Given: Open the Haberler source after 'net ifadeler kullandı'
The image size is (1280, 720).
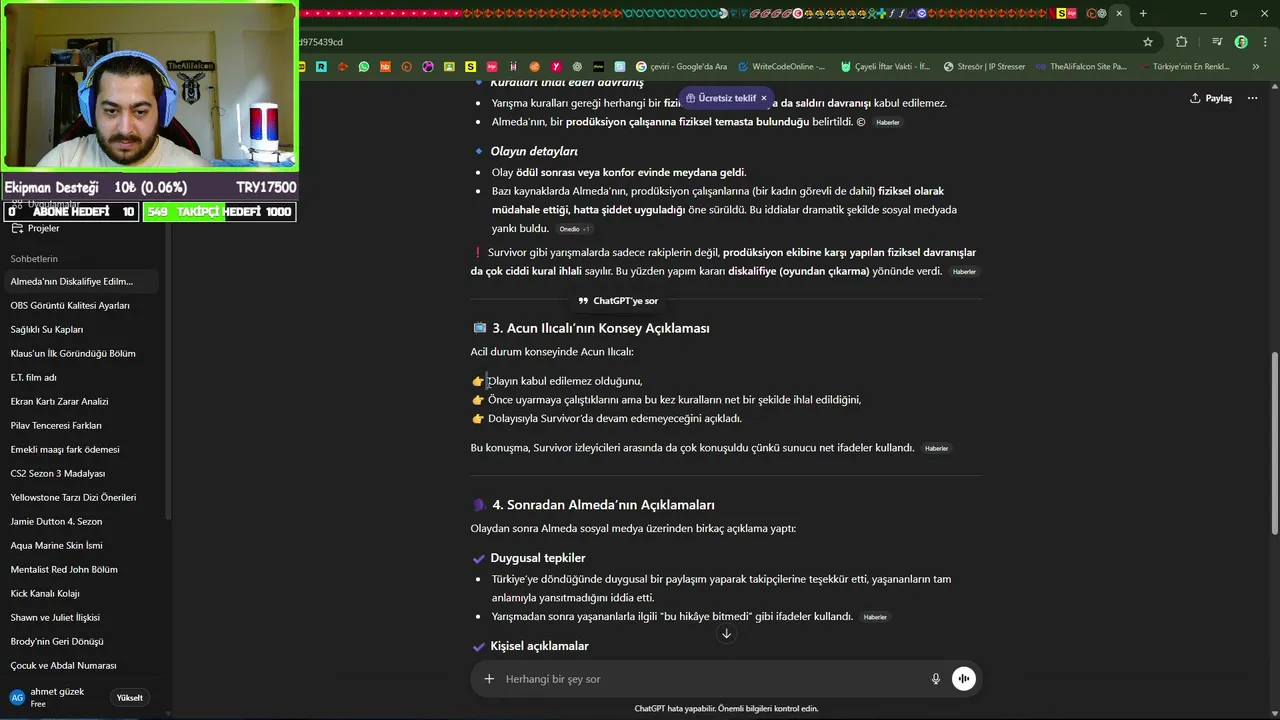Looking at the screenshot, I should 937,448.
